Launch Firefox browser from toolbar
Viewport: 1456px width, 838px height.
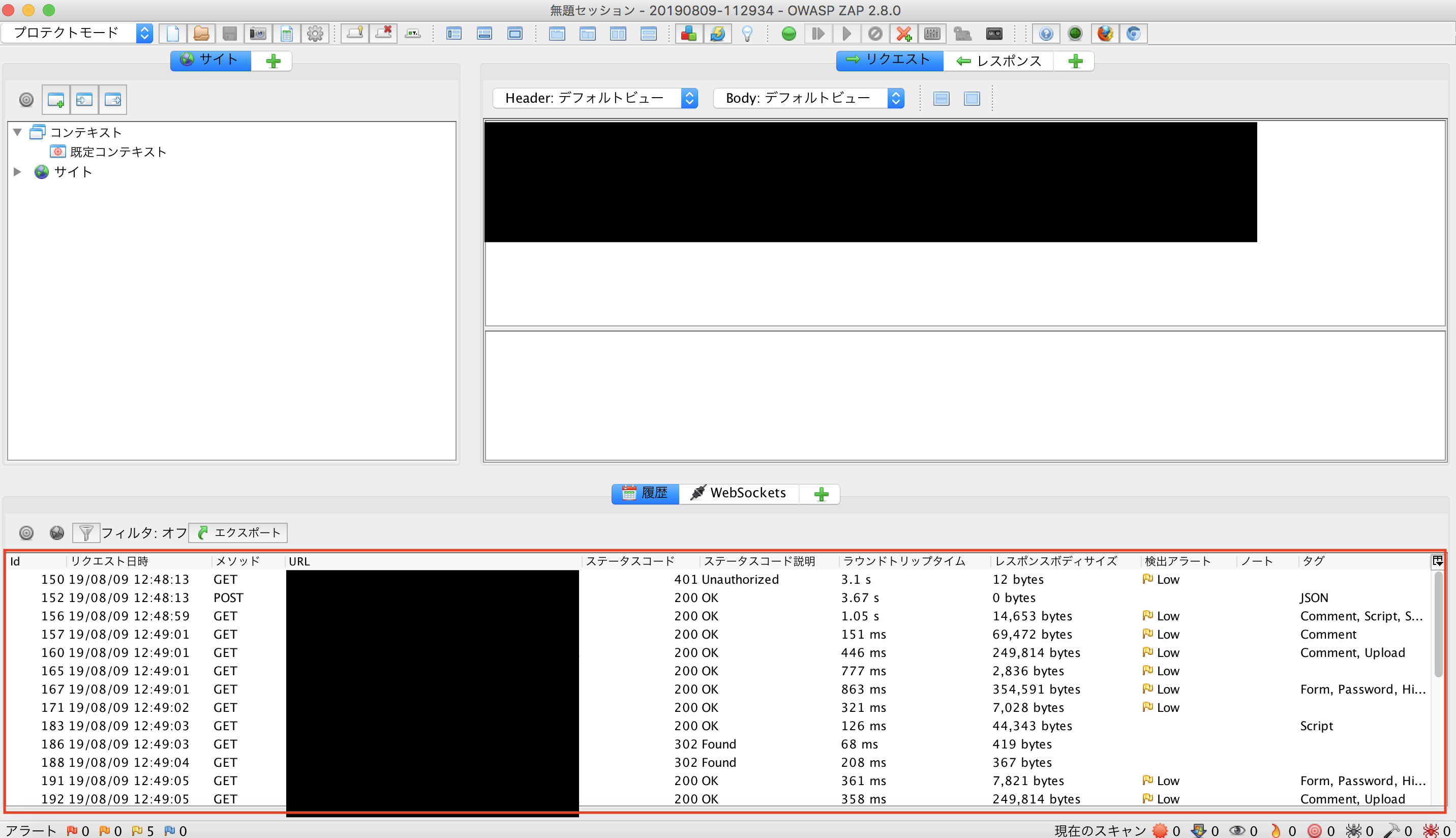click(x=1105, y=34)
